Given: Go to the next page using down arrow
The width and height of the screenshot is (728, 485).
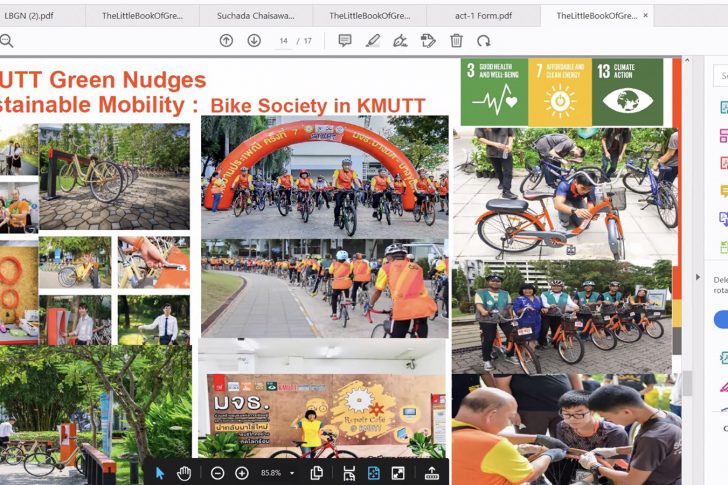Looking at the screenshot, I should click(x=254, y=40).
